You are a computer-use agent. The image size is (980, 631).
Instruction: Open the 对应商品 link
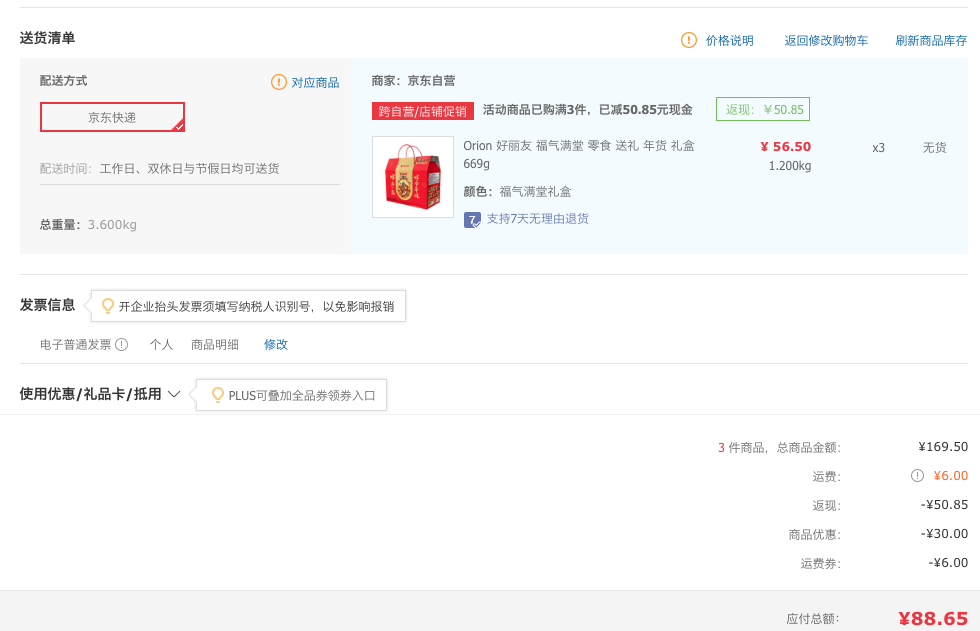(315, 82)
